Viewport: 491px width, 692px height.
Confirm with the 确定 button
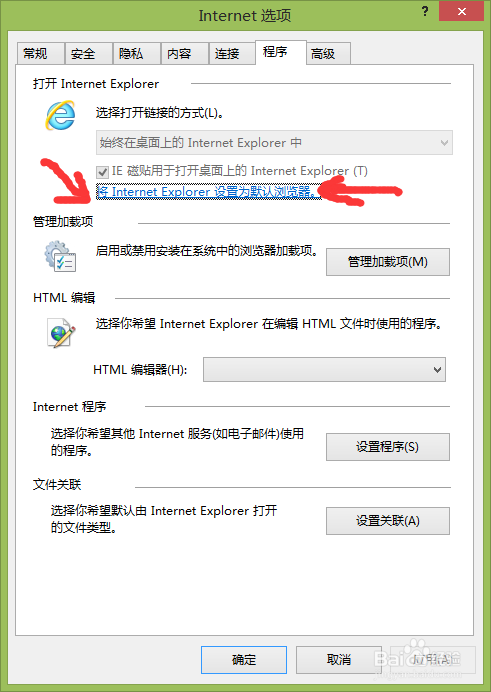click(244, 660)
